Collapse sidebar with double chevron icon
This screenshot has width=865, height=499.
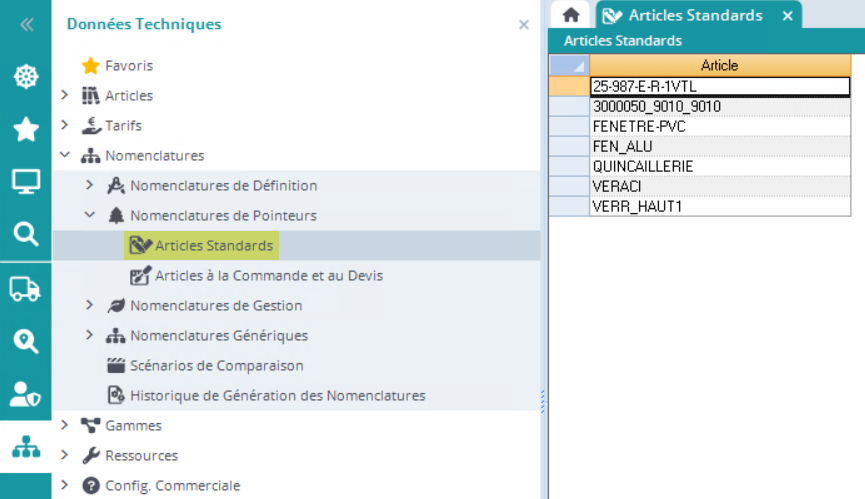coord(26,25)
